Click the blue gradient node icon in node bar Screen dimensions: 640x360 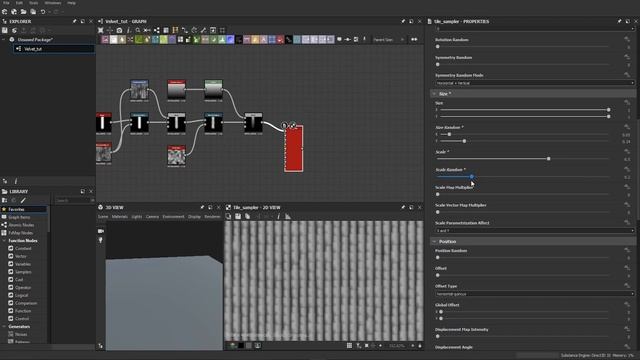pos(230,40)
